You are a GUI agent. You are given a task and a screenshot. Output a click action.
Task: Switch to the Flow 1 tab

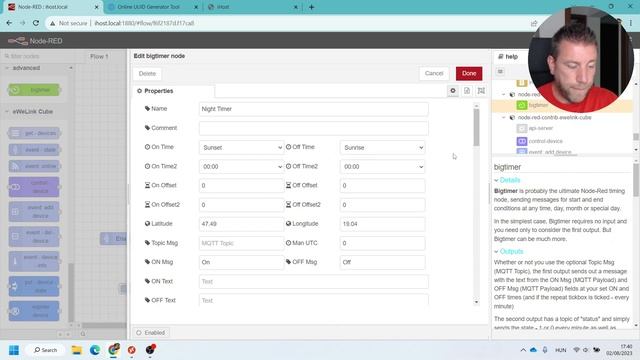click(x=99, y=56)
